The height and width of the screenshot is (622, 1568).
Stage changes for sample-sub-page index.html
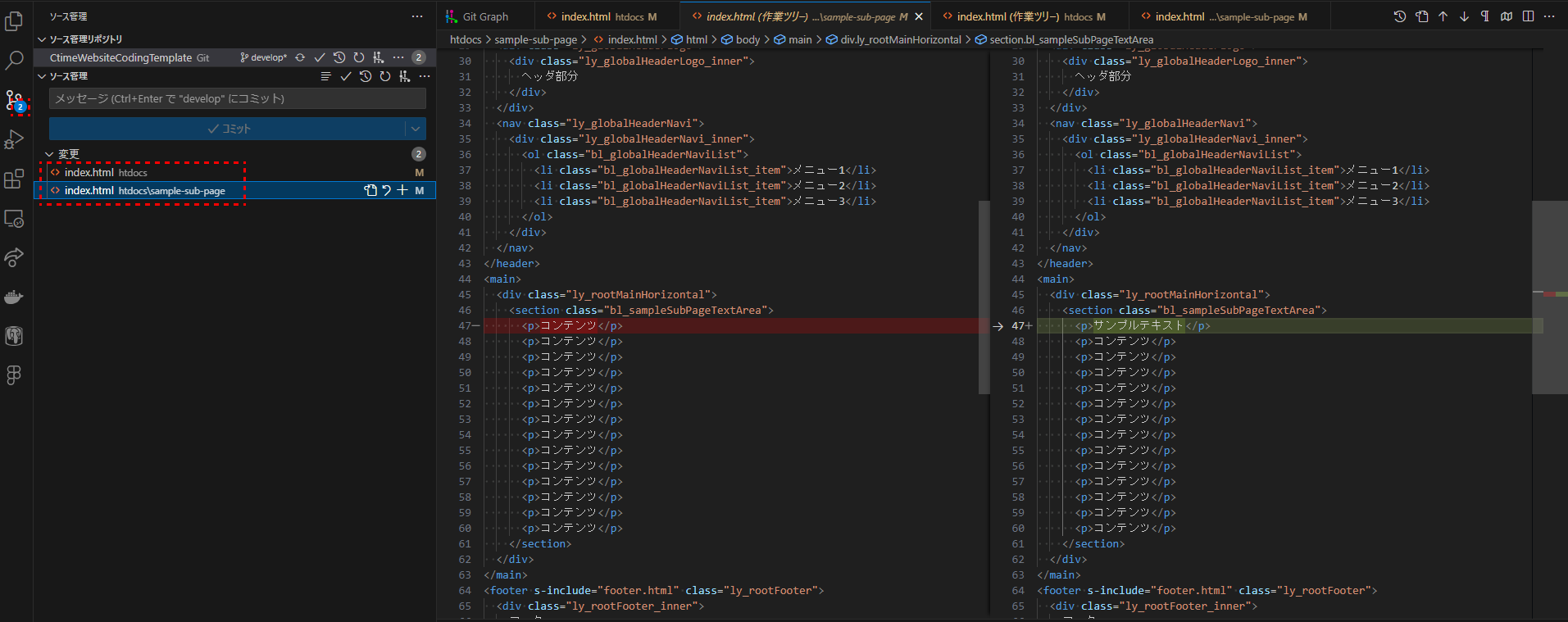pyautogui.click(x=402, y=190)
